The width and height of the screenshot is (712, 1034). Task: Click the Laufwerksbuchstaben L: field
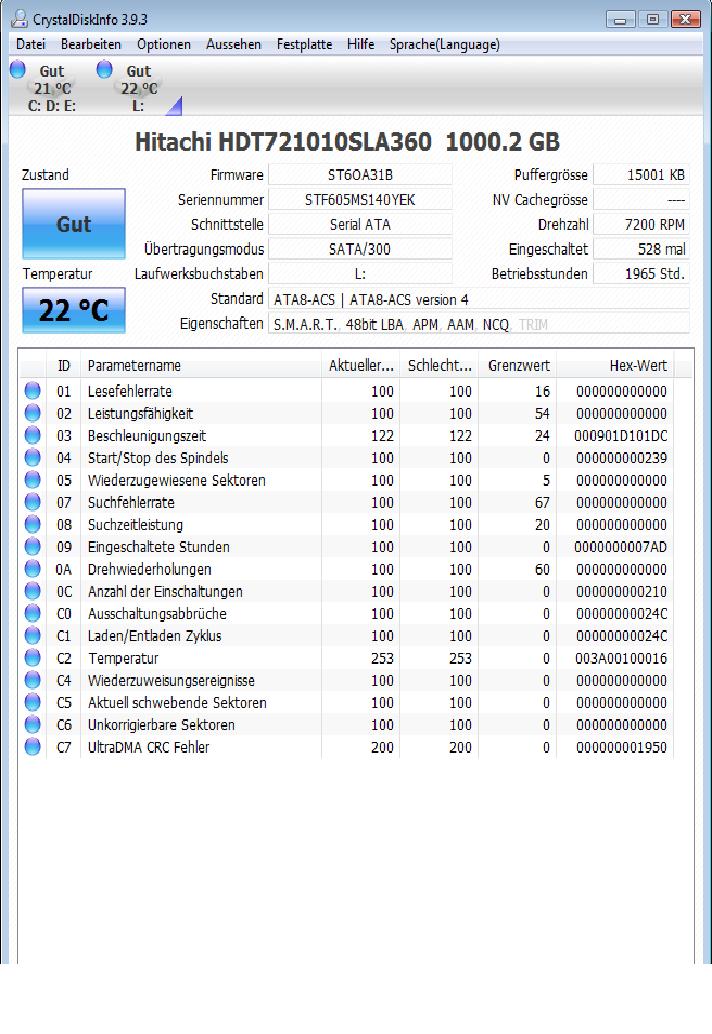(360, 274)
